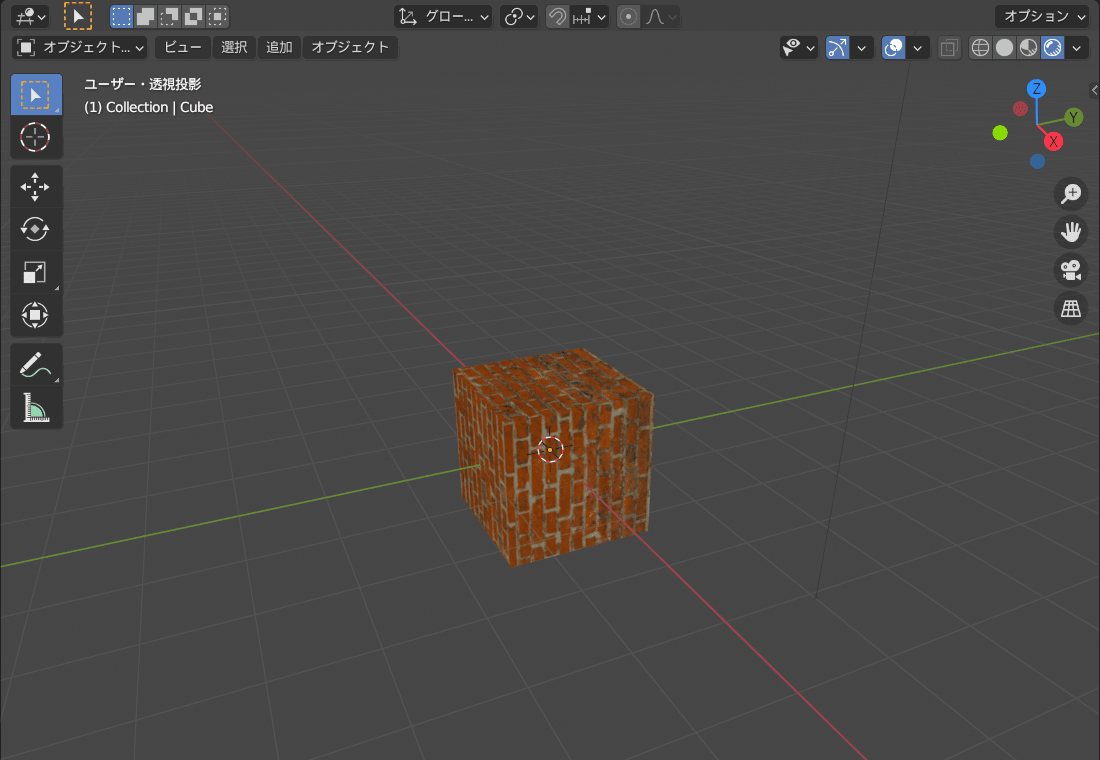
Task: Open the pivot point dropdown
Action: pos(519,16)
